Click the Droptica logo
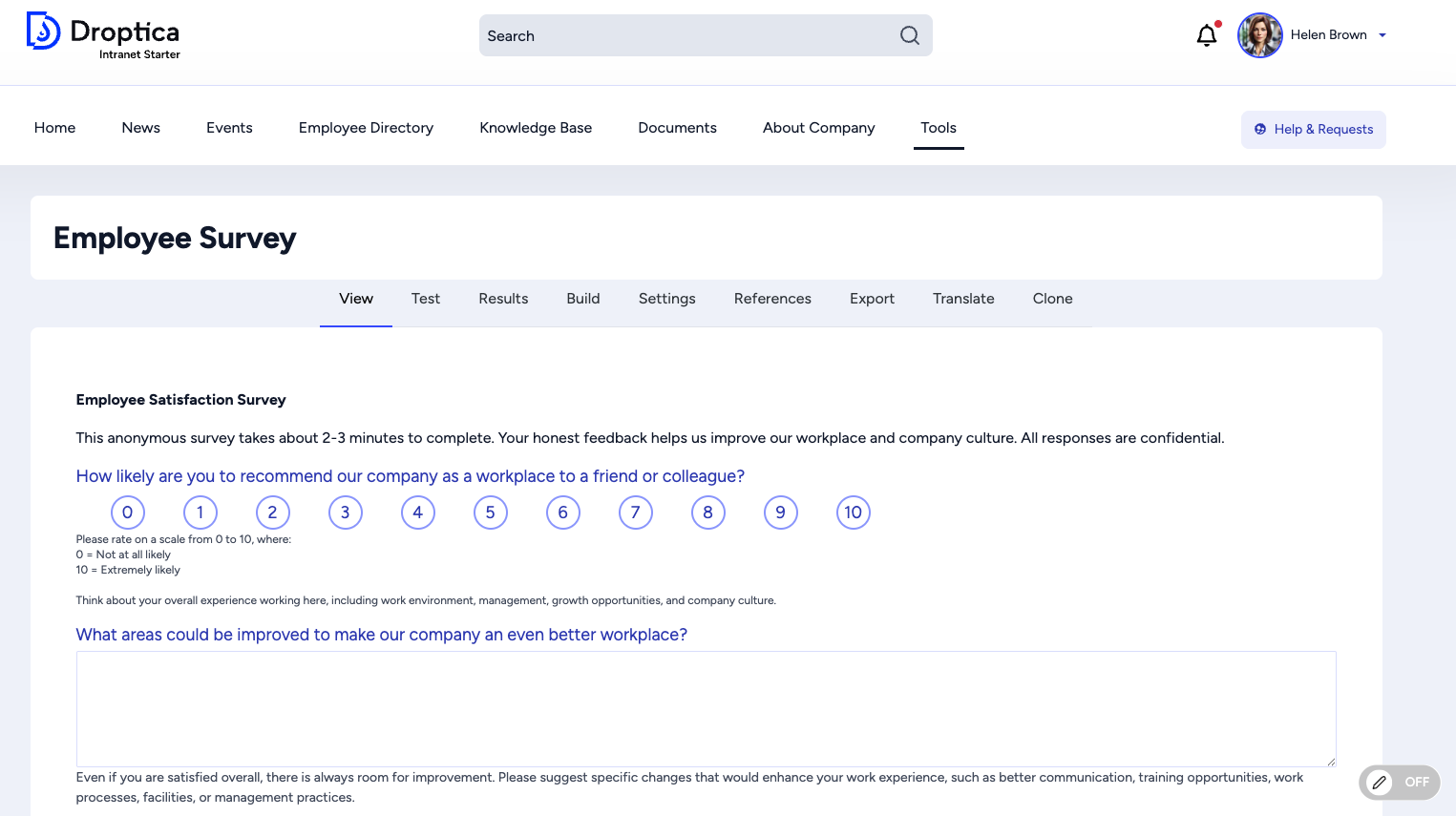This screenshot has height=816, width=1456. (x=103, y=35)
